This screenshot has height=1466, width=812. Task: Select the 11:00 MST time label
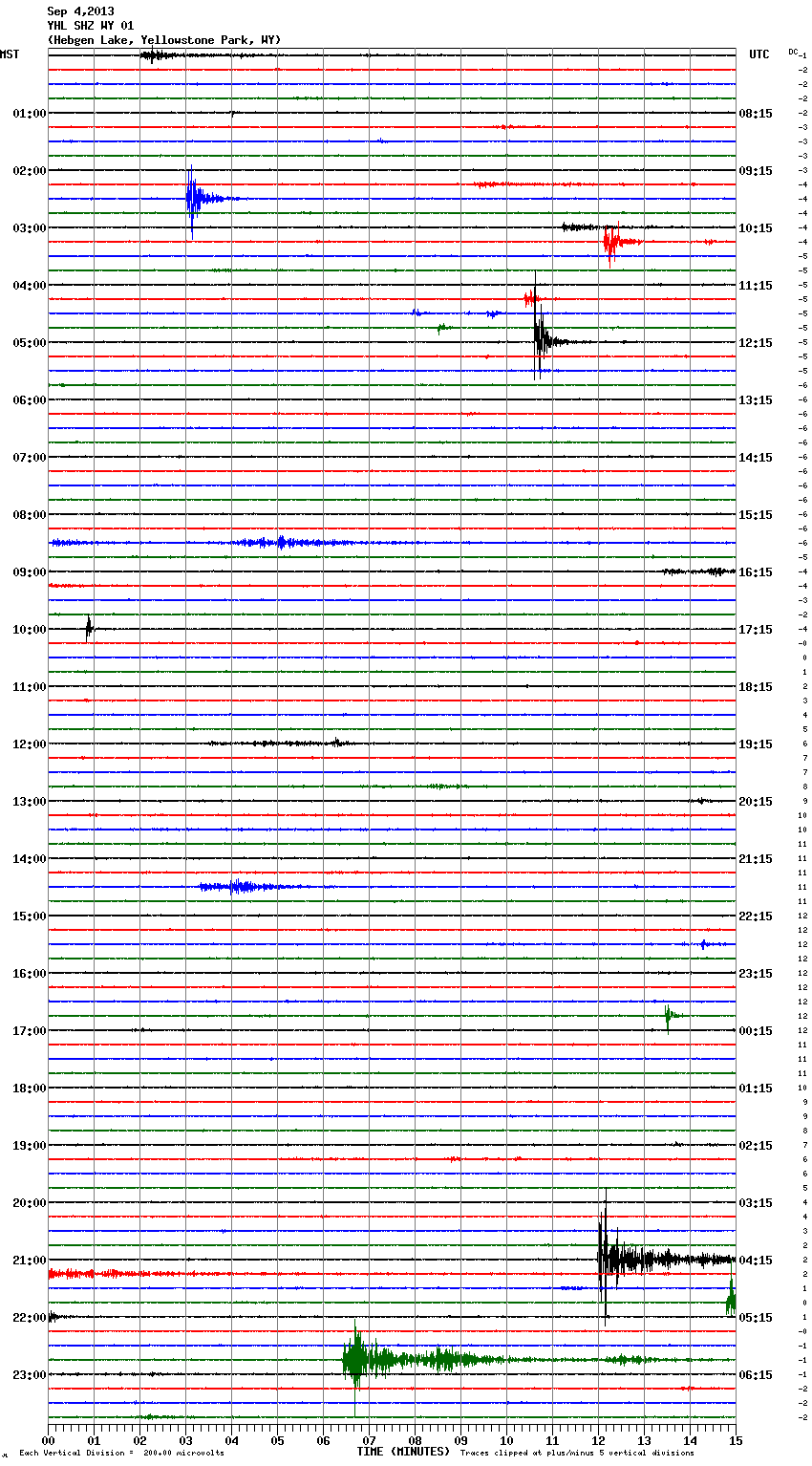pos(30,687)
